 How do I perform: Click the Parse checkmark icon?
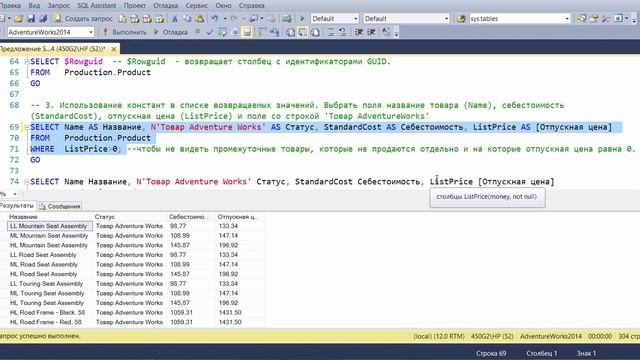coord(210,32)
